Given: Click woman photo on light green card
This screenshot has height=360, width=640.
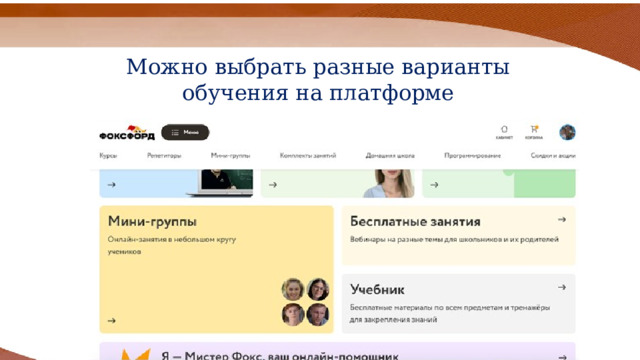Looking at the screenshot, I should (389, 183).
